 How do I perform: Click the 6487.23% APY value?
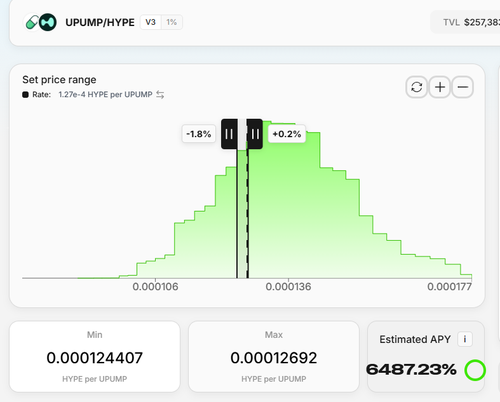point(411,369)
